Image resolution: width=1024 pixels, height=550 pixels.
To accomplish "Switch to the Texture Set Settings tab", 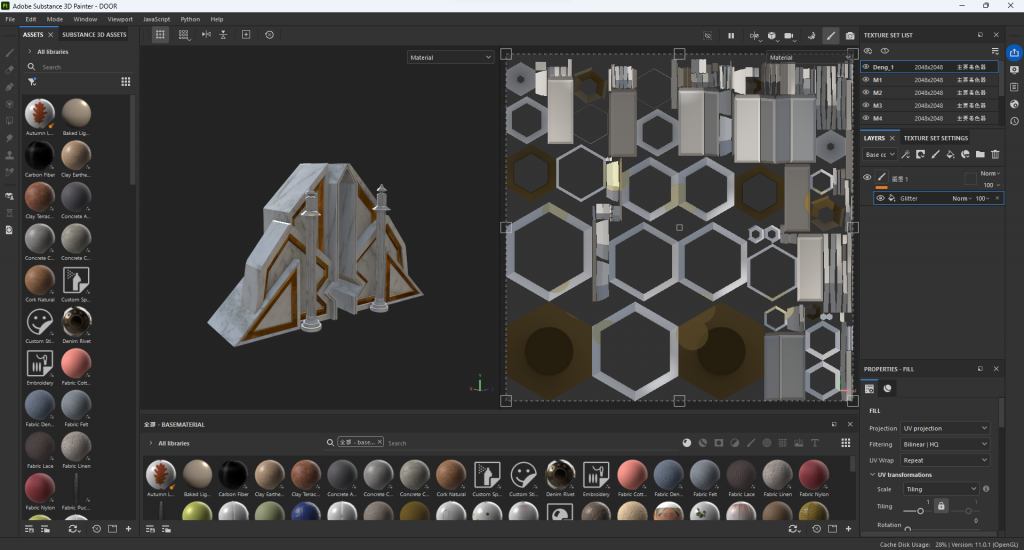I will point(936,138).
